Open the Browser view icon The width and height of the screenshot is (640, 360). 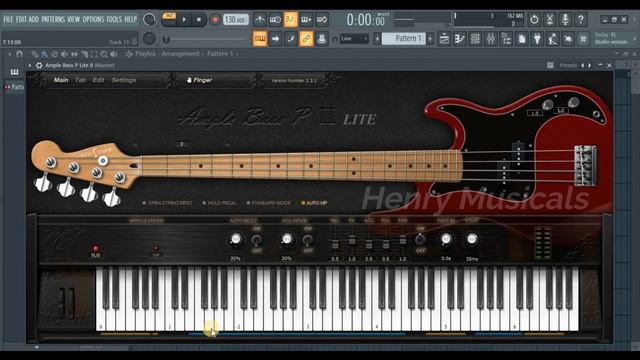(506, 39)
